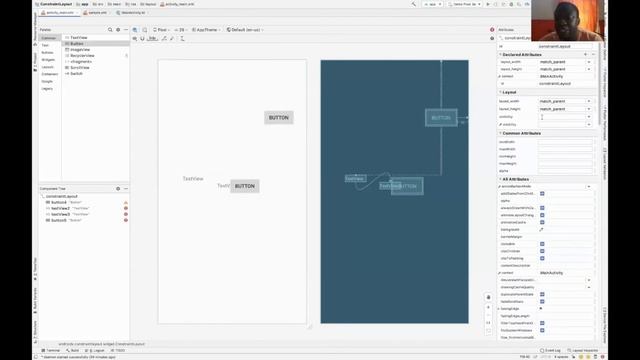640x360 pixels.
Task: Open the Event Log
Action: (x=550, y=351)
